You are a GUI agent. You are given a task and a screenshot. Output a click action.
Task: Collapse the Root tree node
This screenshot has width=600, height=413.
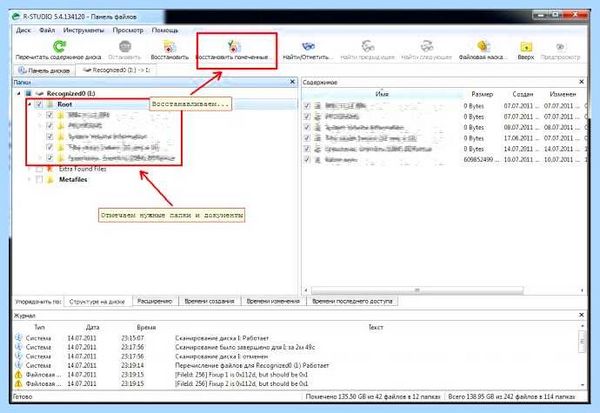(29, 104)
